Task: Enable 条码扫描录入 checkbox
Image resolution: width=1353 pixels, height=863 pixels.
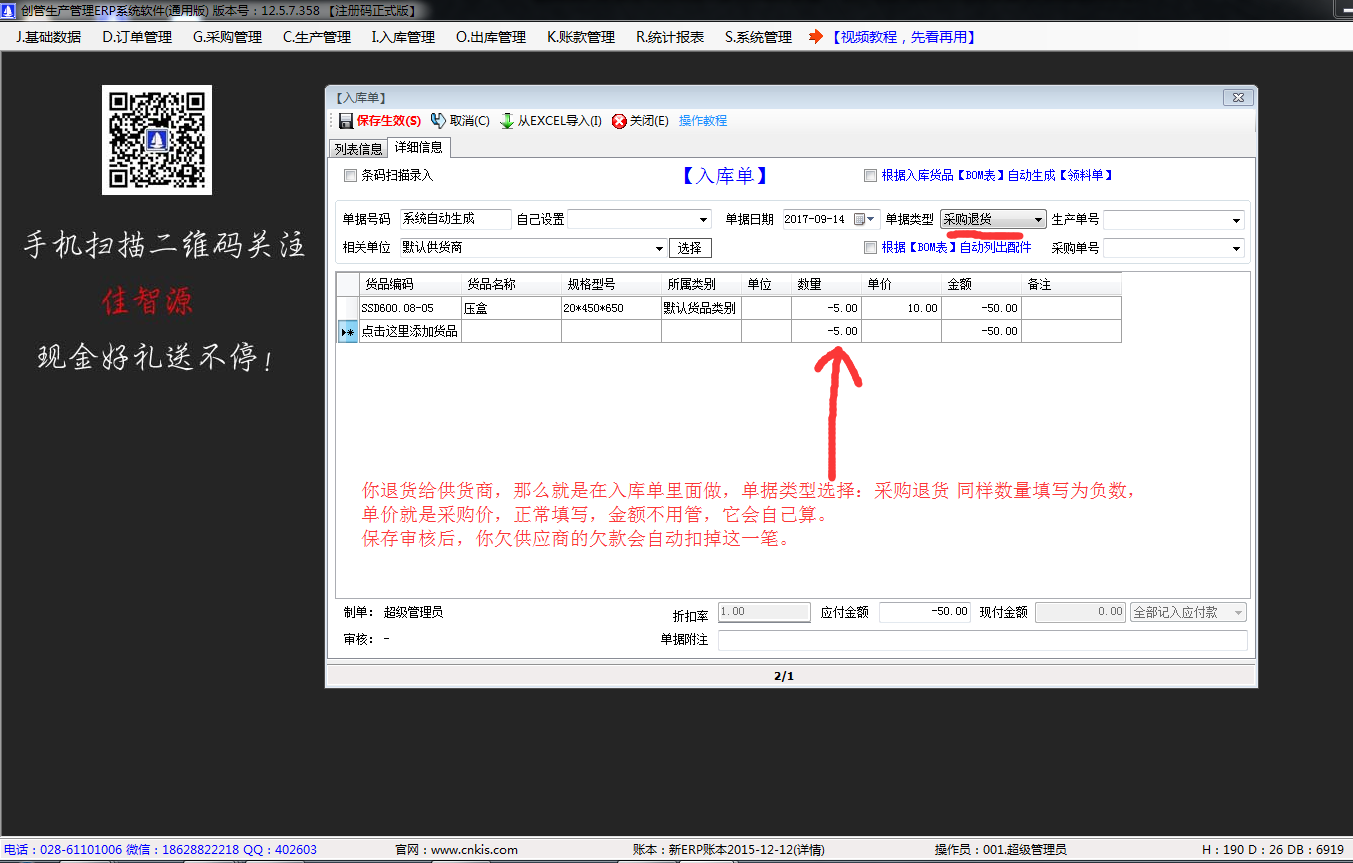Action: pos(350,175)
